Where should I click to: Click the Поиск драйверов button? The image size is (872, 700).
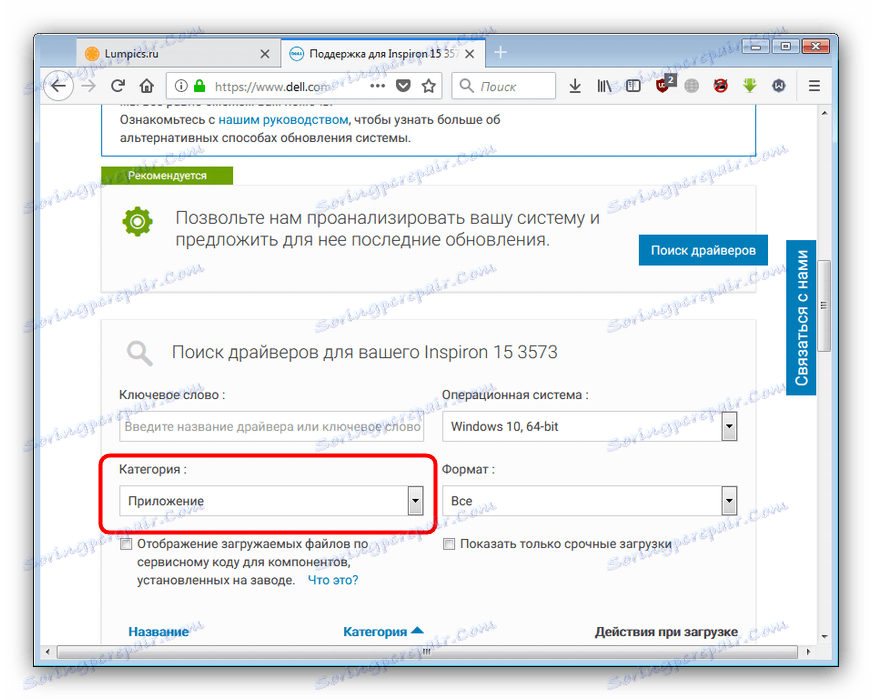pyautogui.click(x=703, y=250)
